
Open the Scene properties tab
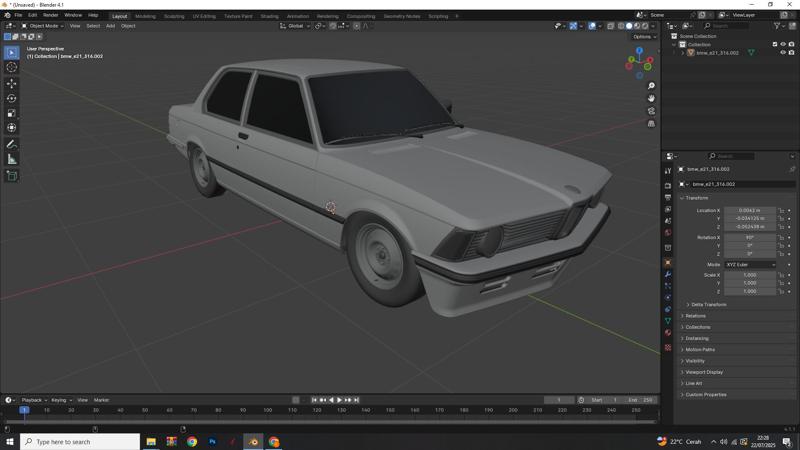668,221
